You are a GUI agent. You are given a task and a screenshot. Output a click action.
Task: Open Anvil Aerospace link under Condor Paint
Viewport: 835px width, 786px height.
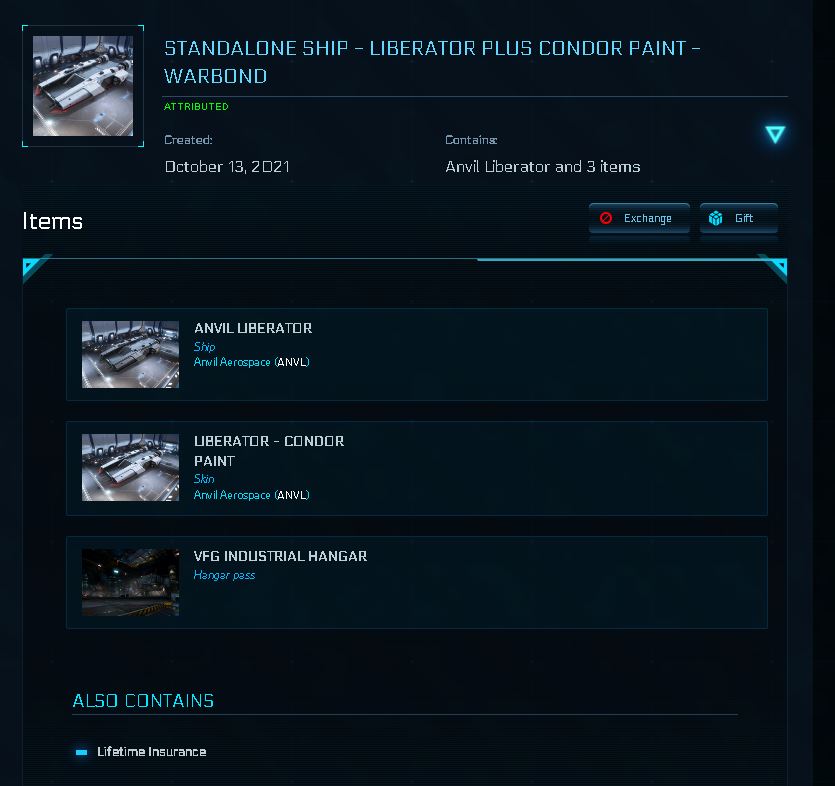[x=232, y=495]
